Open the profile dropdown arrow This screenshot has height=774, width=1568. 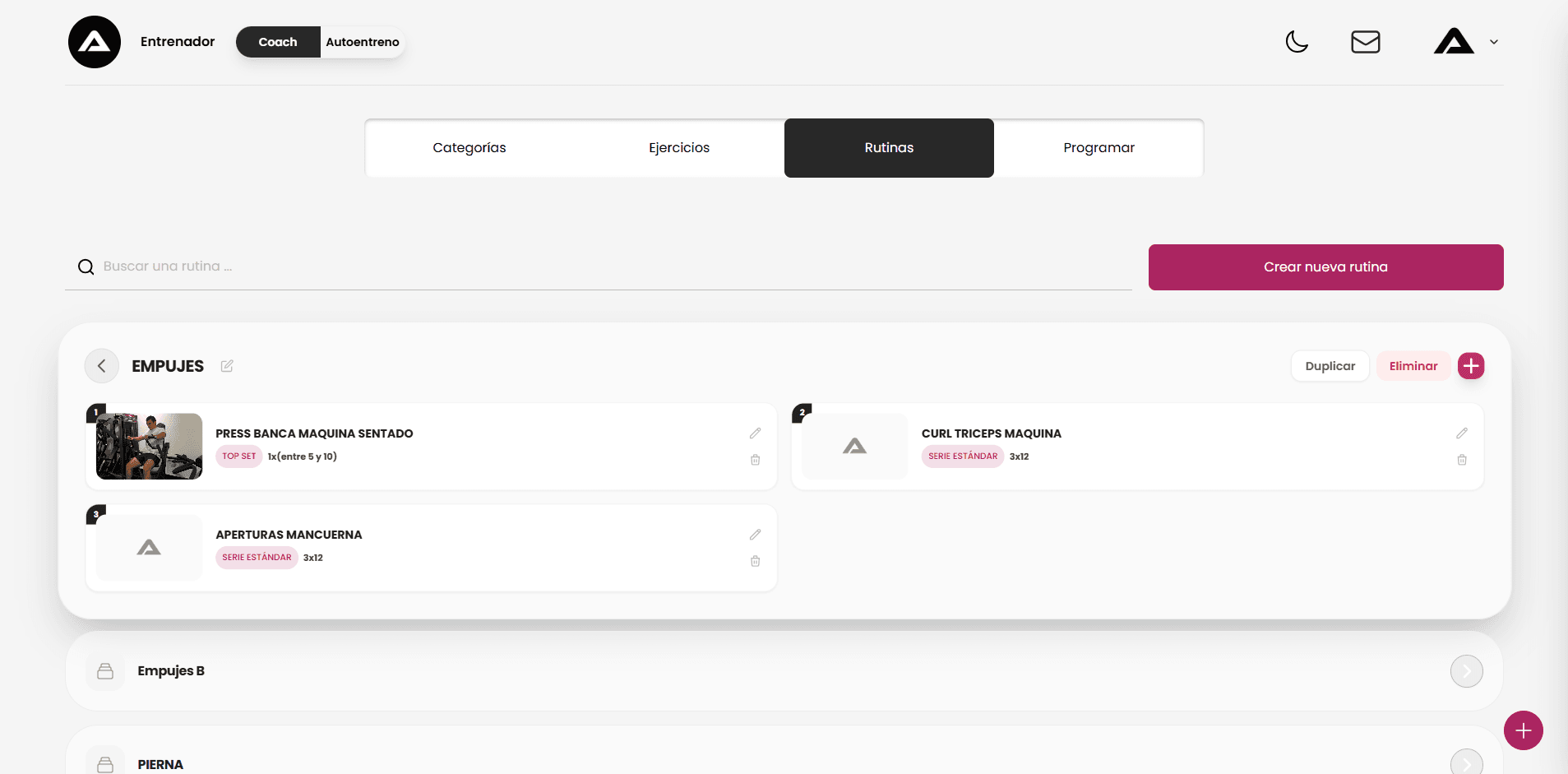point(1494,42)
